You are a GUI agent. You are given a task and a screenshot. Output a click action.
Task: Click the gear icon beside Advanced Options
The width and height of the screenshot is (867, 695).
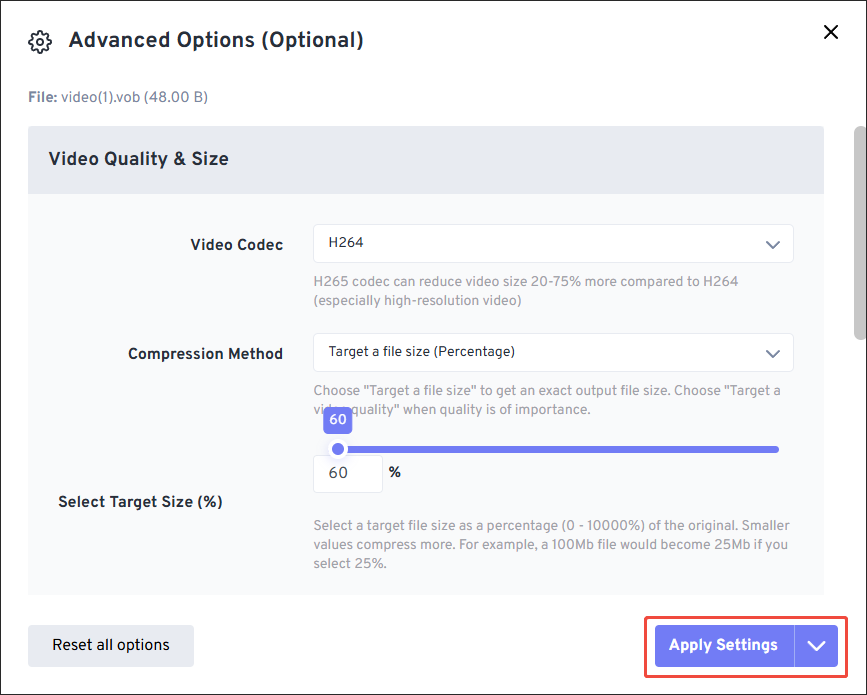[x=40, y=42]
